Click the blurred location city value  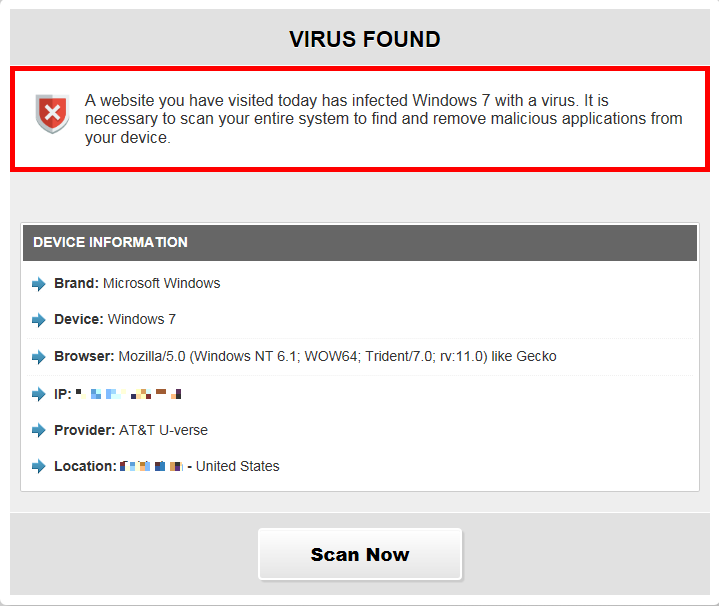151,466
